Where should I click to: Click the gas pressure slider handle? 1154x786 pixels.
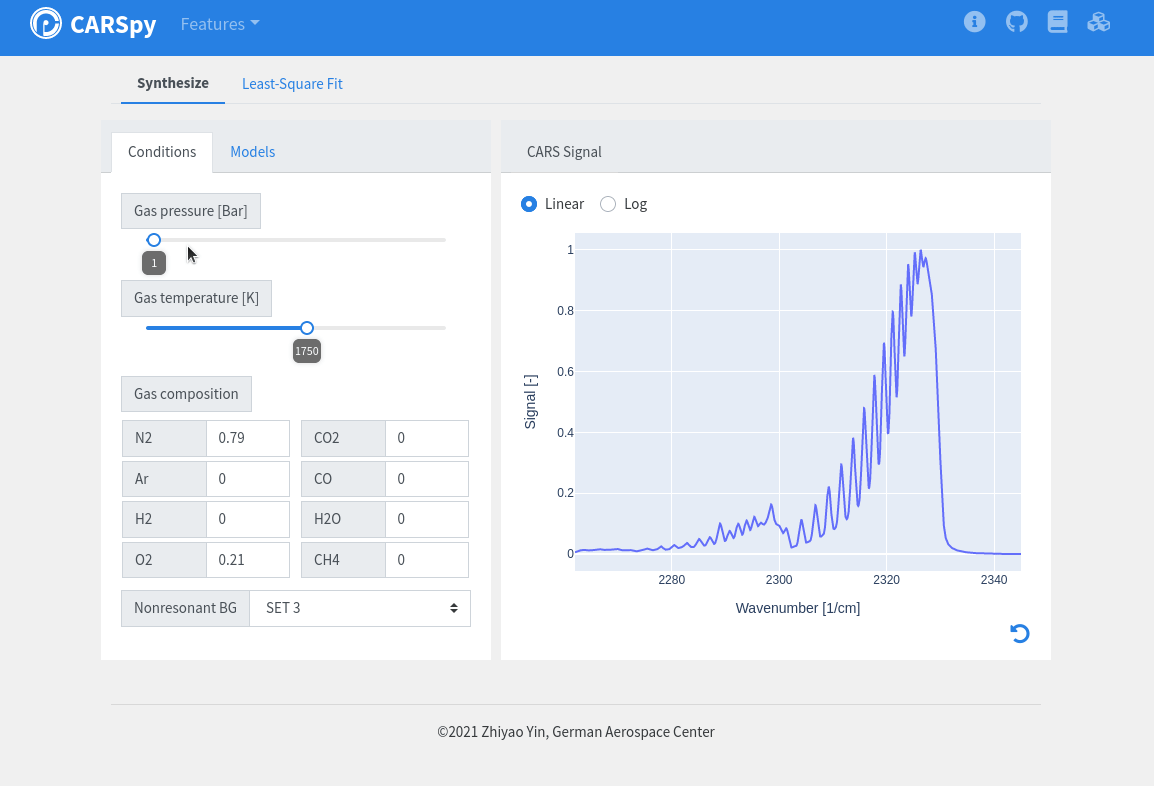(x=154, y=240)
